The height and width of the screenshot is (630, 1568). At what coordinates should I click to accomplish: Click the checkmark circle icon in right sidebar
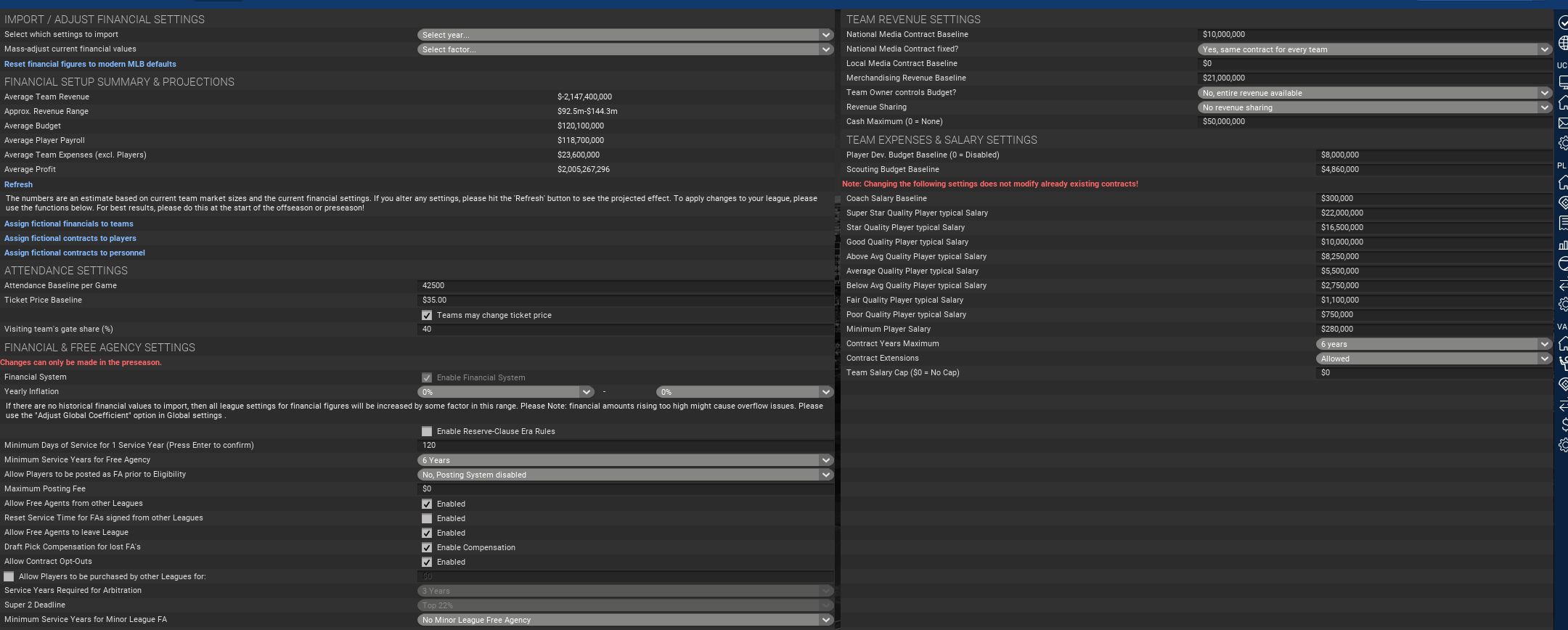pos(1563,23)
